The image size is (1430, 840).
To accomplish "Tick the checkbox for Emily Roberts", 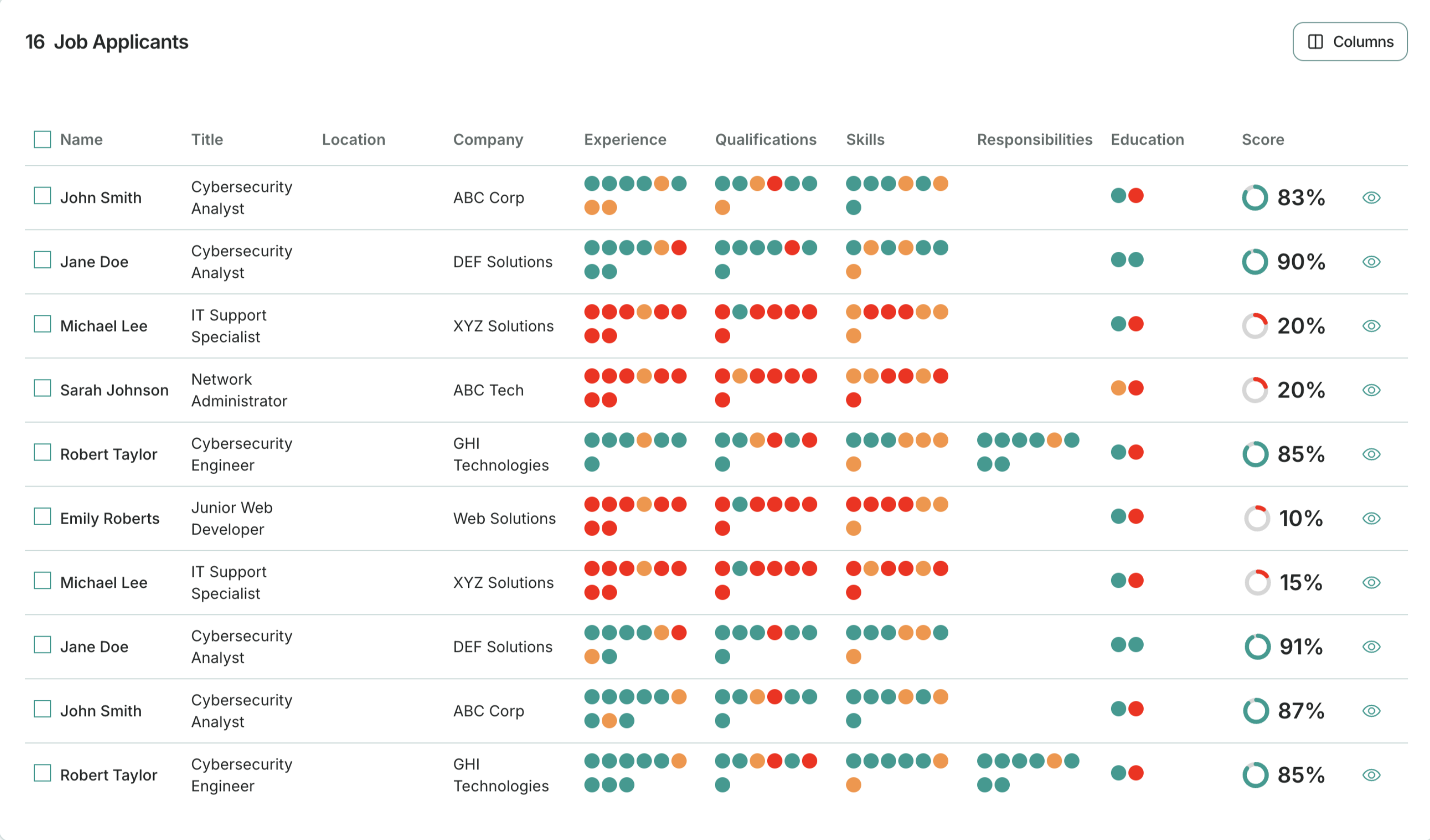I will click(x=42, y=516).
